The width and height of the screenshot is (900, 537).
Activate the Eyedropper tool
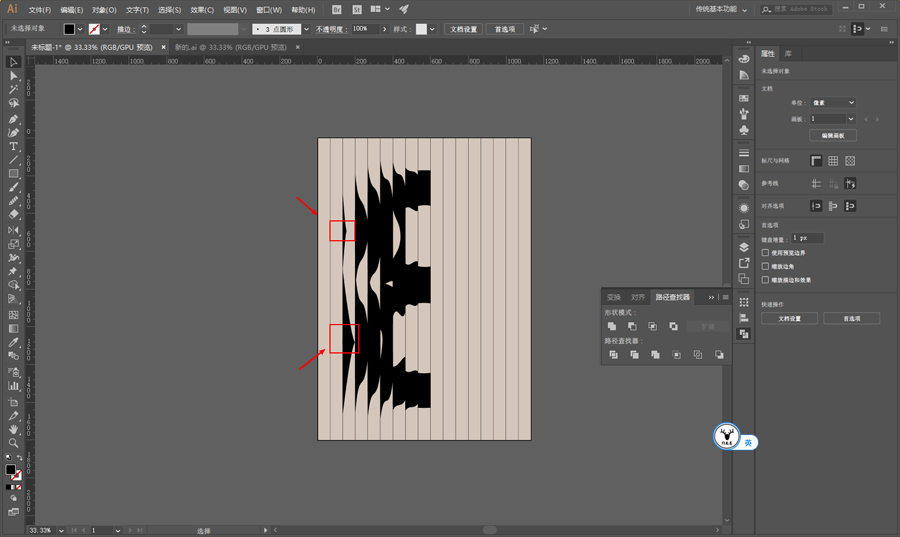pyautogui.click(x=13, y=343)
